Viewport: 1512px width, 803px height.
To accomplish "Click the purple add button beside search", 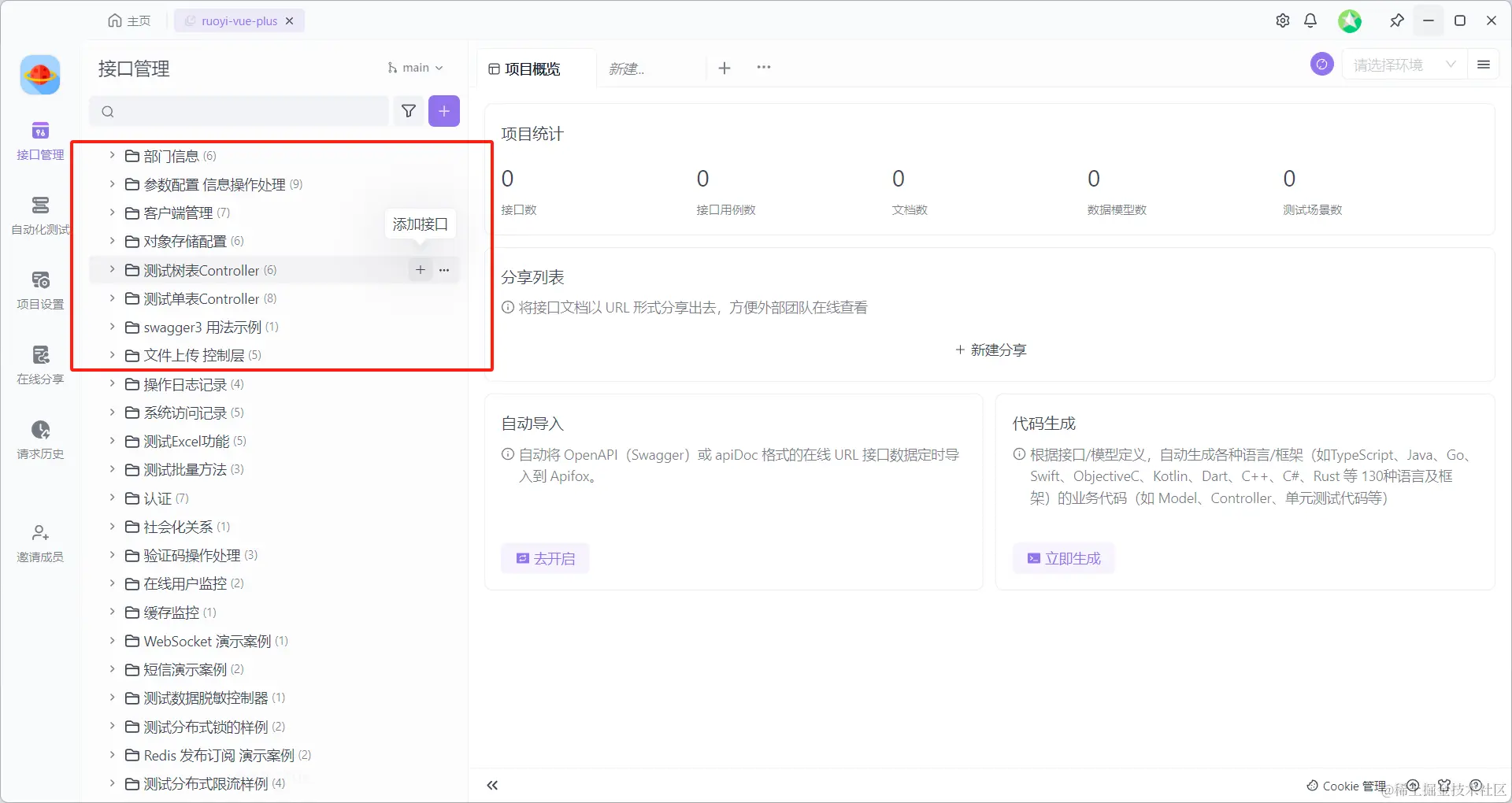I will tap(444, 111).
